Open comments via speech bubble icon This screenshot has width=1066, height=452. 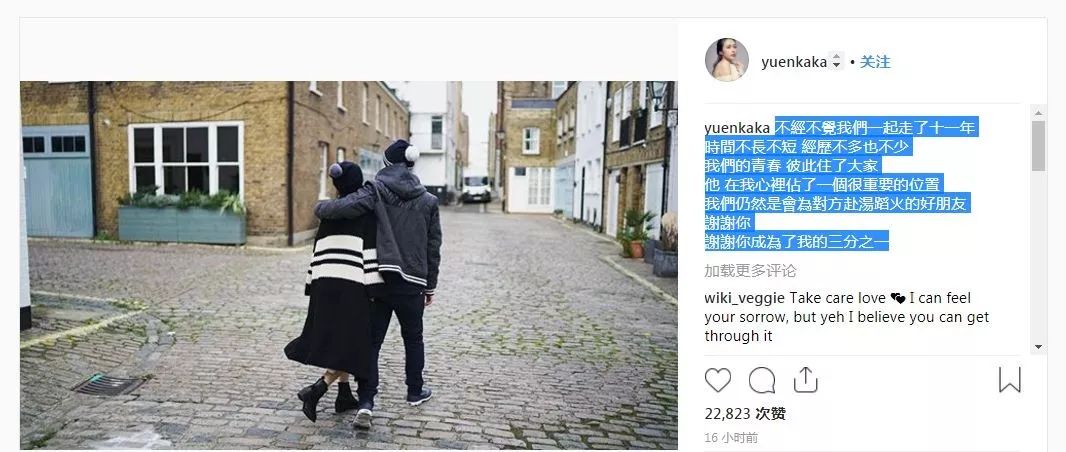pyautogui.click(x=761, y=380)
